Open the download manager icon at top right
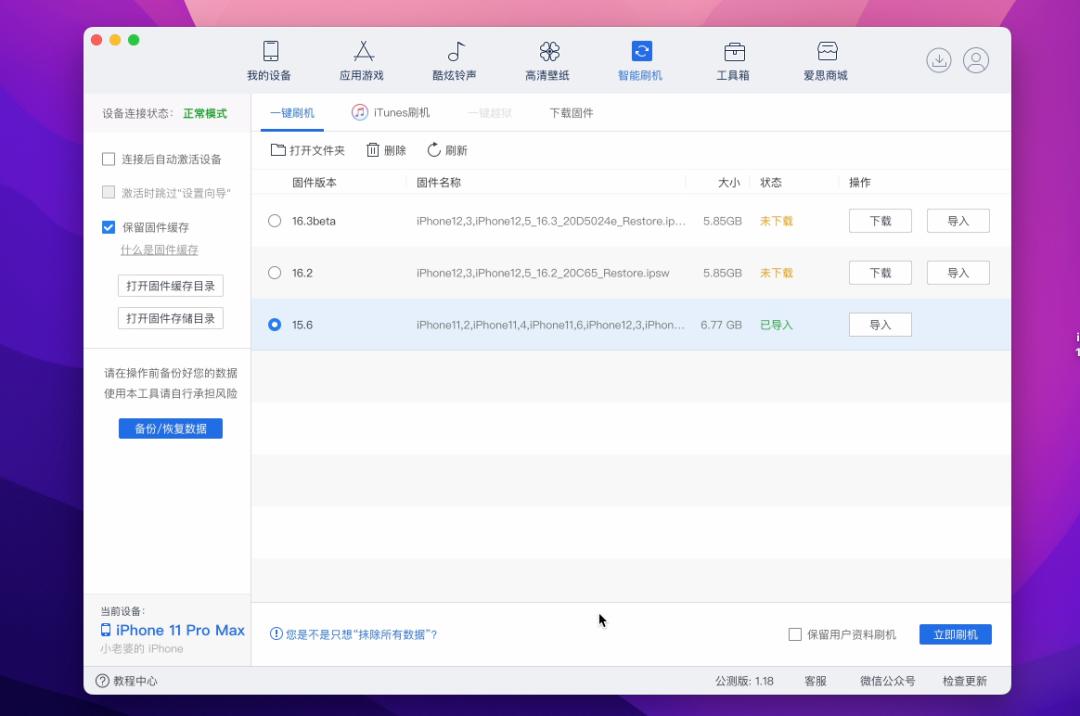This screenshot has width=1080, height=716. 938,60
